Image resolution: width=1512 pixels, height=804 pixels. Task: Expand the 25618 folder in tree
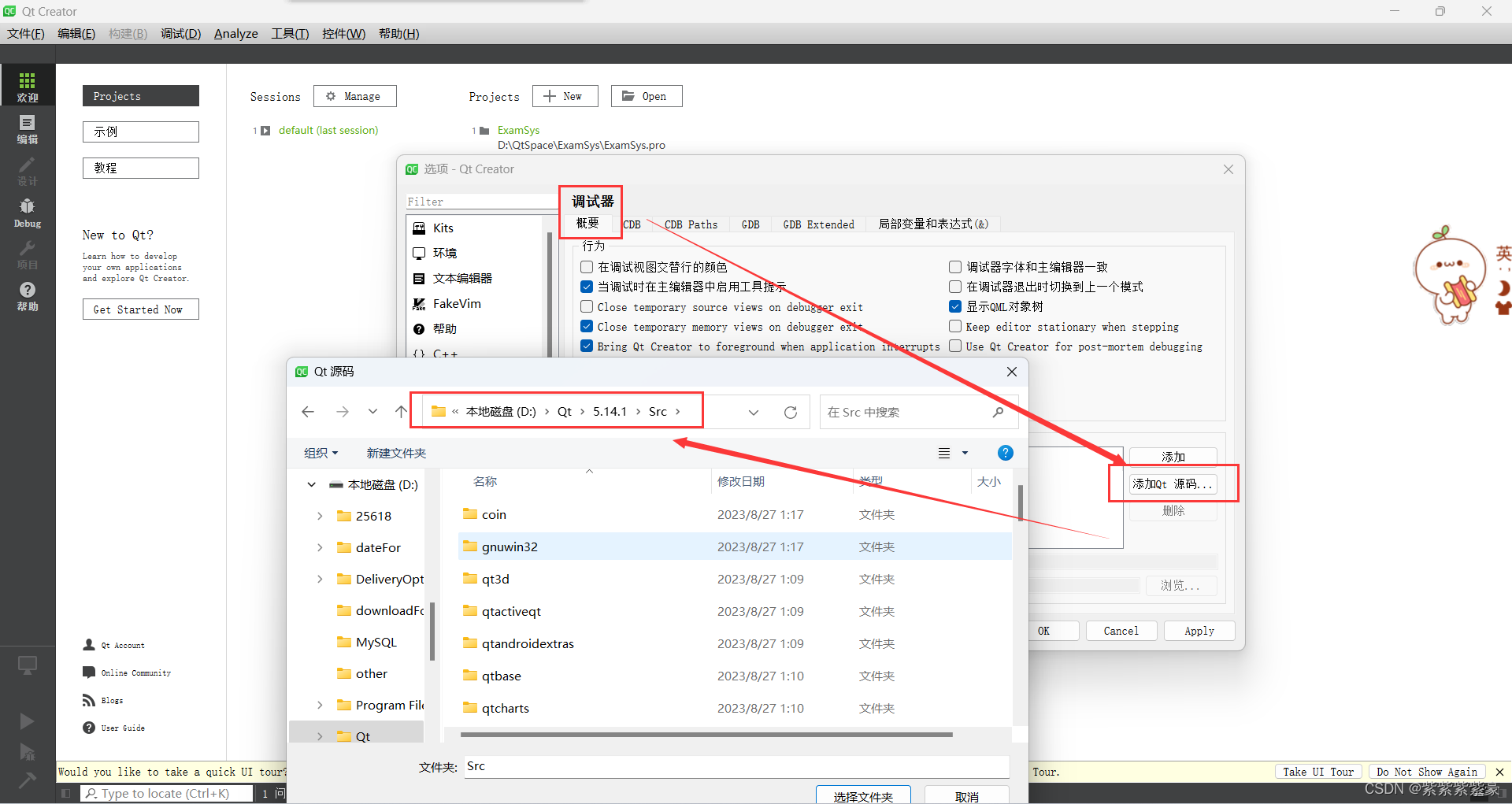click(x=320, y=516)
